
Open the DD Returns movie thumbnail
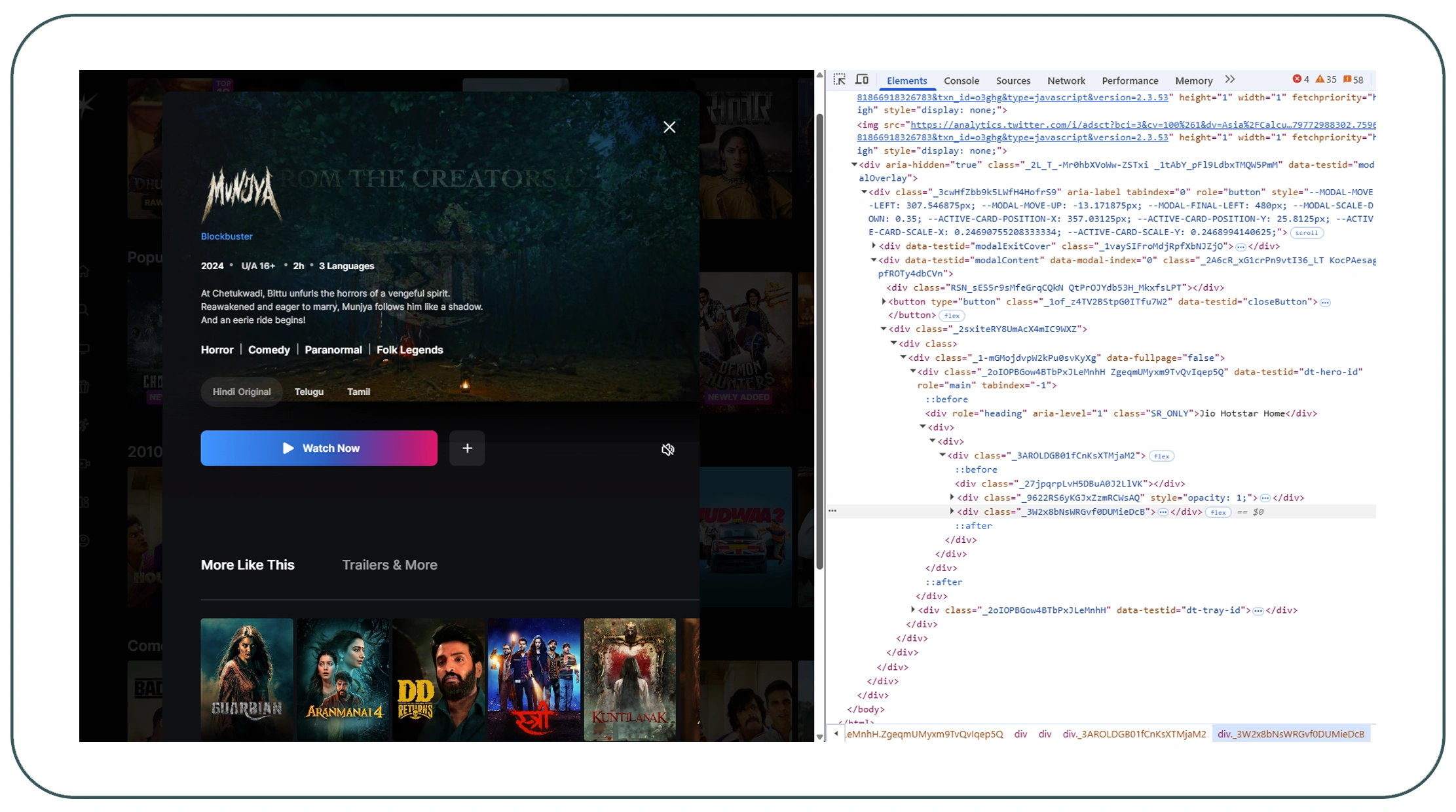[x=438, y=680]
